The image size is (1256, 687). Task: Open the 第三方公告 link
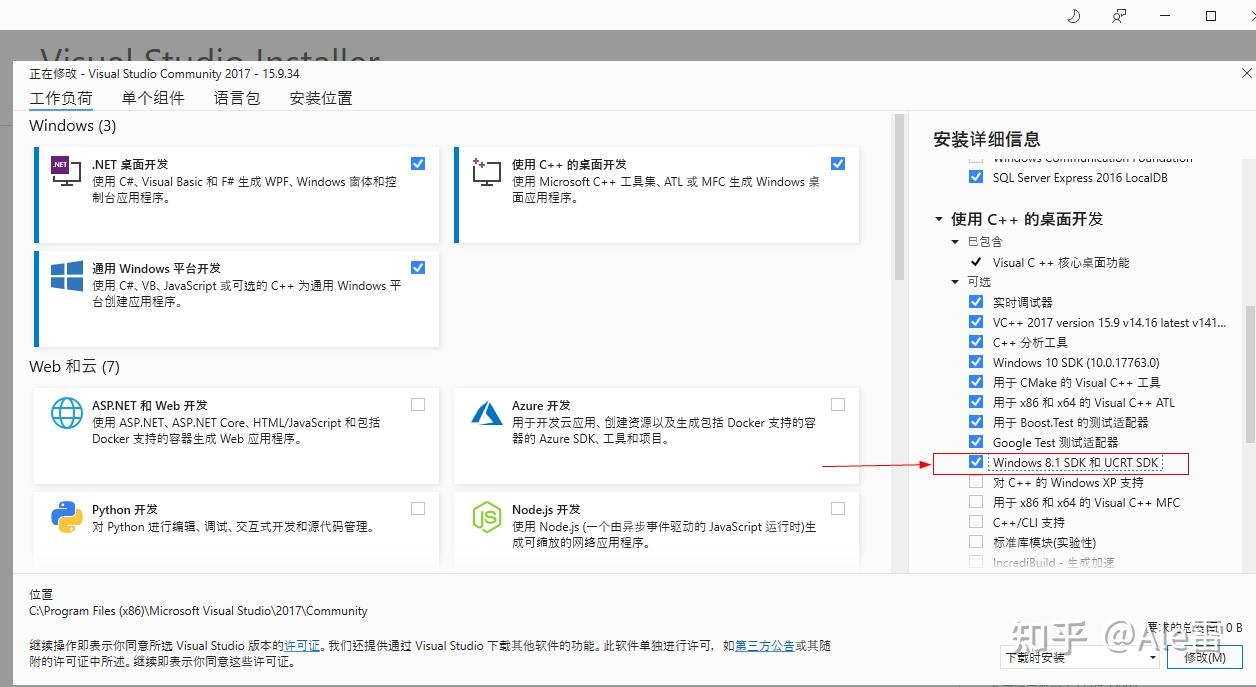click(x=765, y=646)
